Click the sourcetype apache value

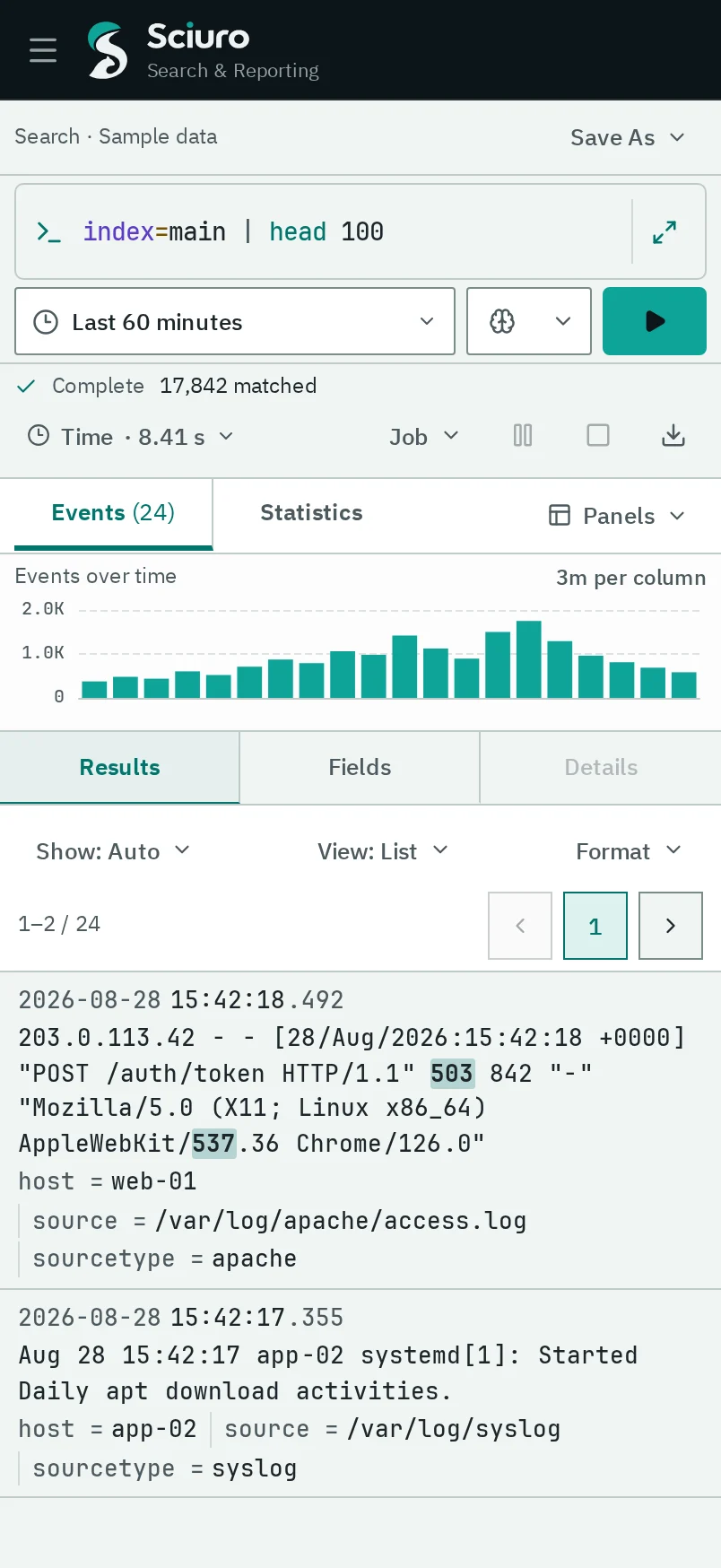coord(254,1259)
